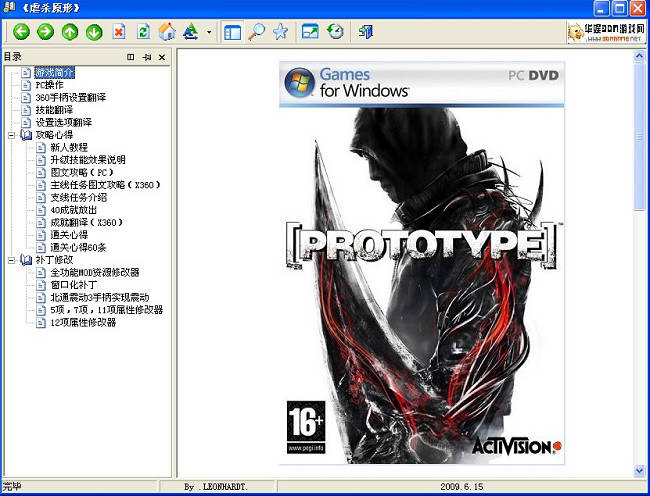Click the green Back arrow button
The width and height of the screenshot is (650, 496).
tap(21, 32)
